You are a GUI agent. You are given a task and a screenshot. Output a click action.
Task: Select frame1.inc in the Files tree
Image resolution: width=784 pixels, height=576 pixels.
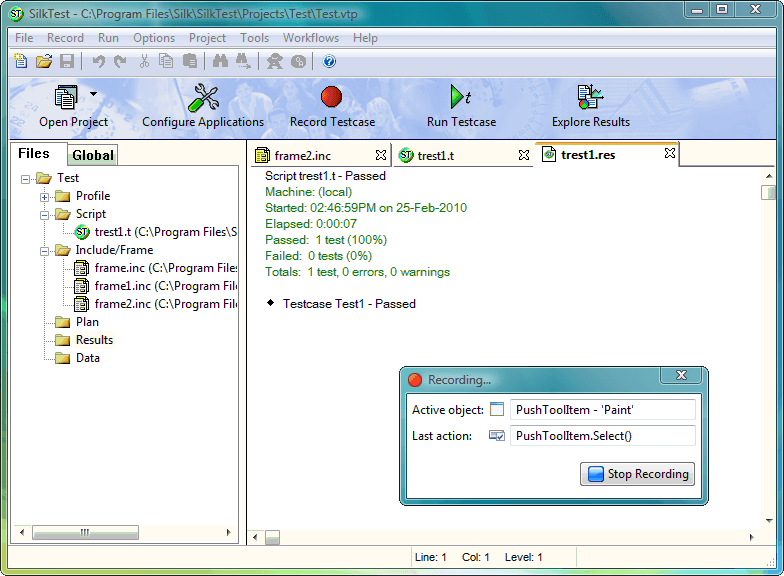[156, 286]
